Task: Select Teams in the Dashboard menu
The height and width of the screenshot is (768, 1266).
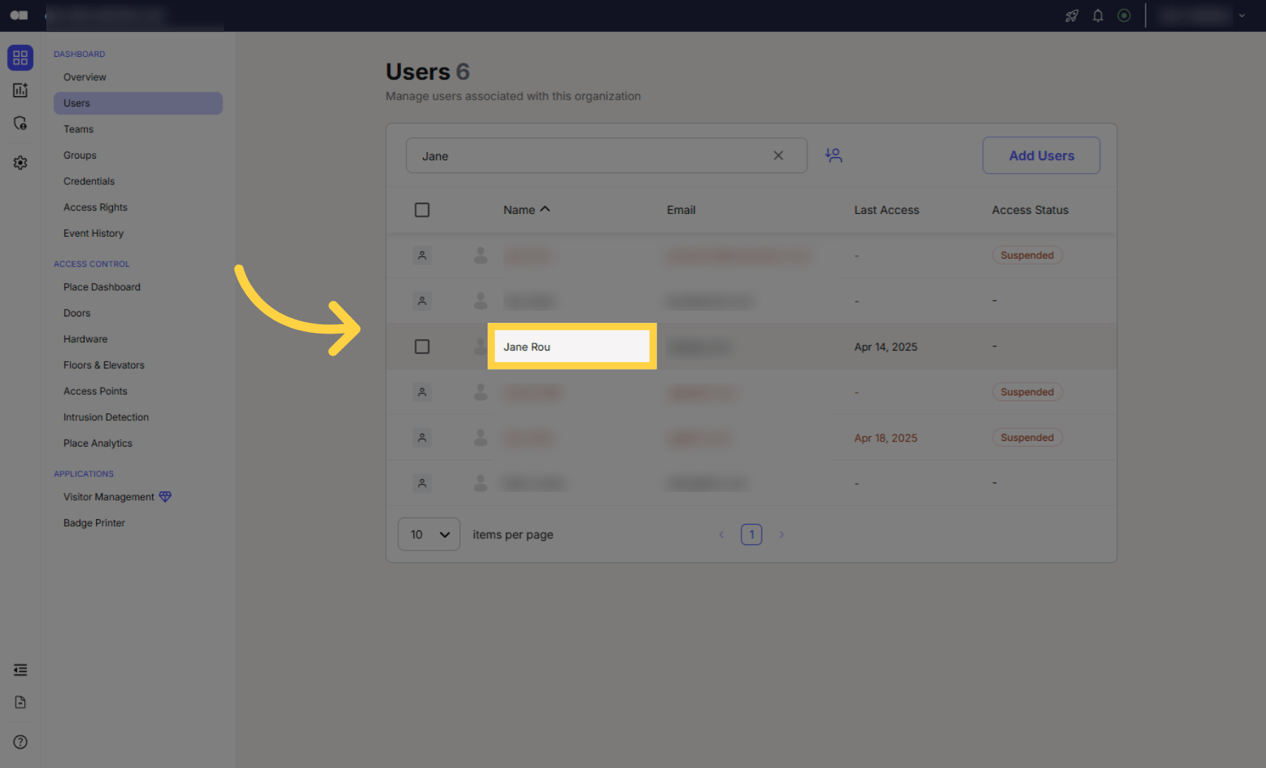Action: coord(78,129)
